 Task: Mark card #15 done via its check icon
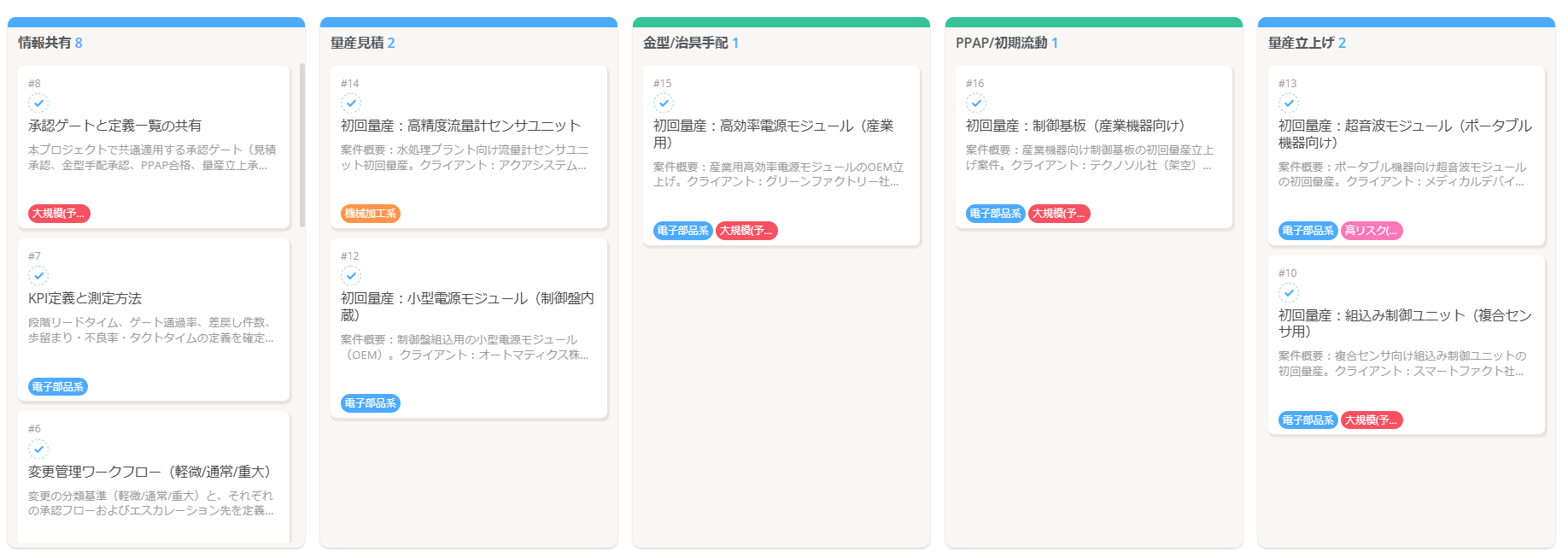tap(664, 103)
